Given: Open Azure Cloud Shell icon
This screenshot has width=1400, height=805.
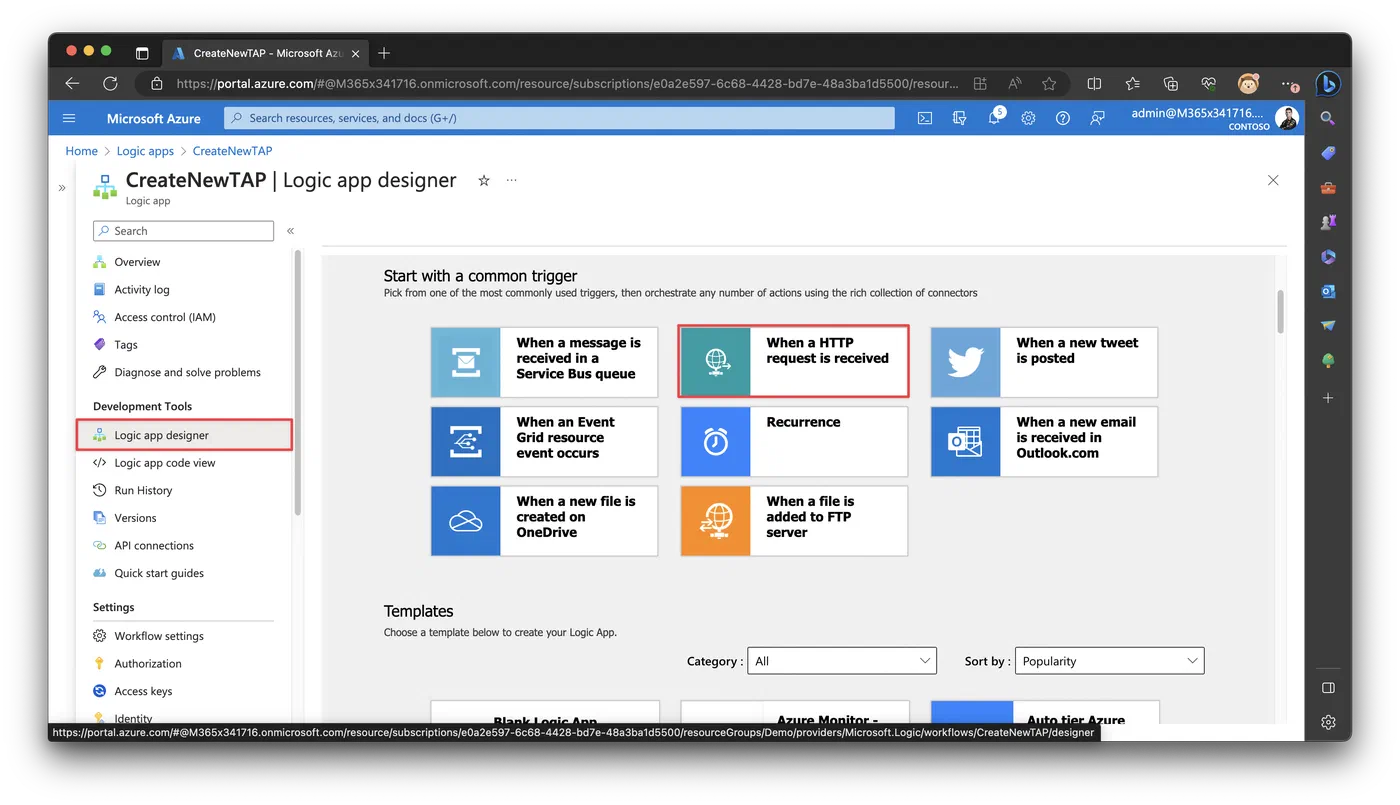Looking at the screenshot, I should pyautogui.click(x=925, y=118).
